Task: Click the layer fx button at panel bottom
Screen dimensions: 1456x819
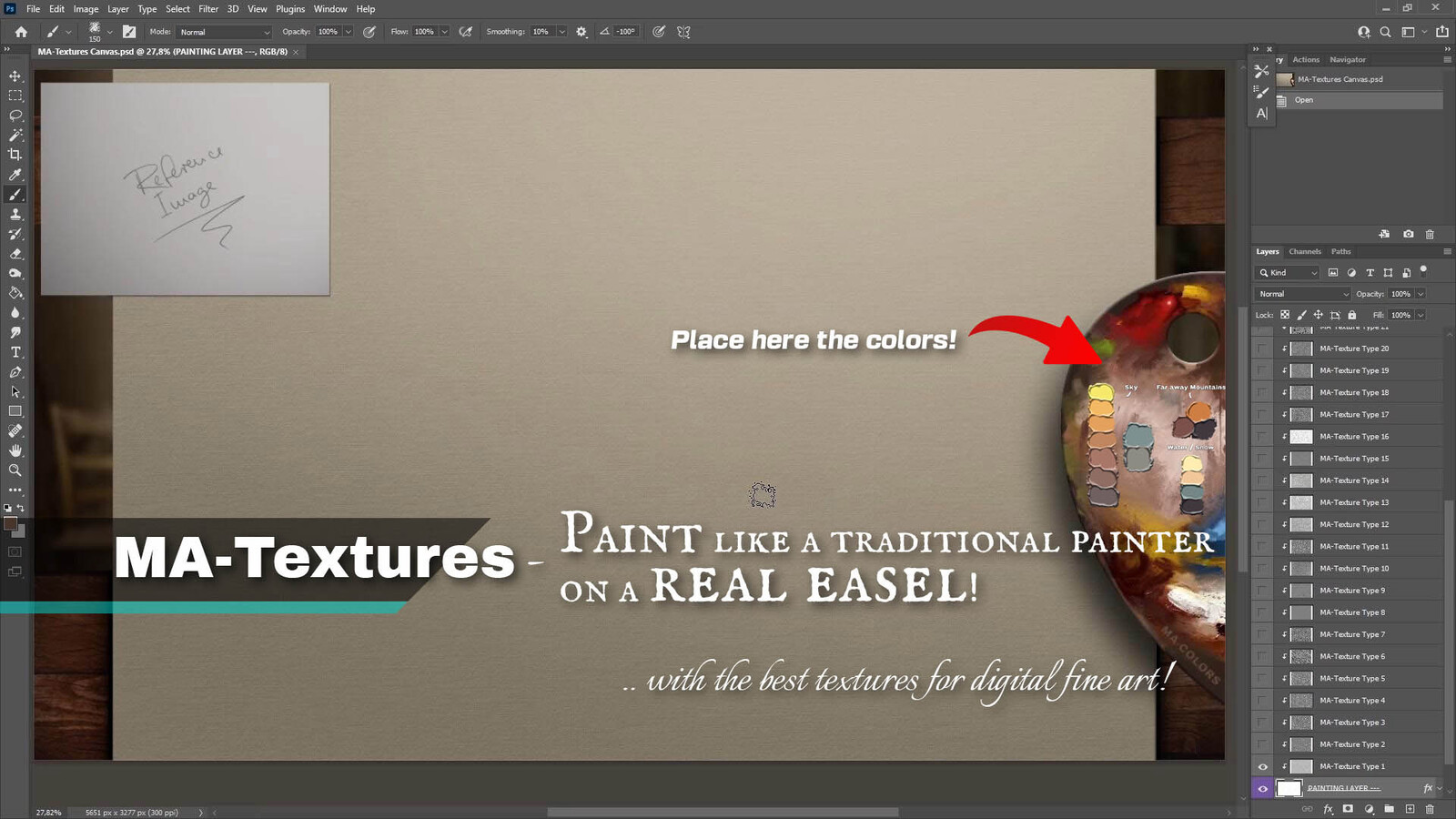Action: (1329, 808)
